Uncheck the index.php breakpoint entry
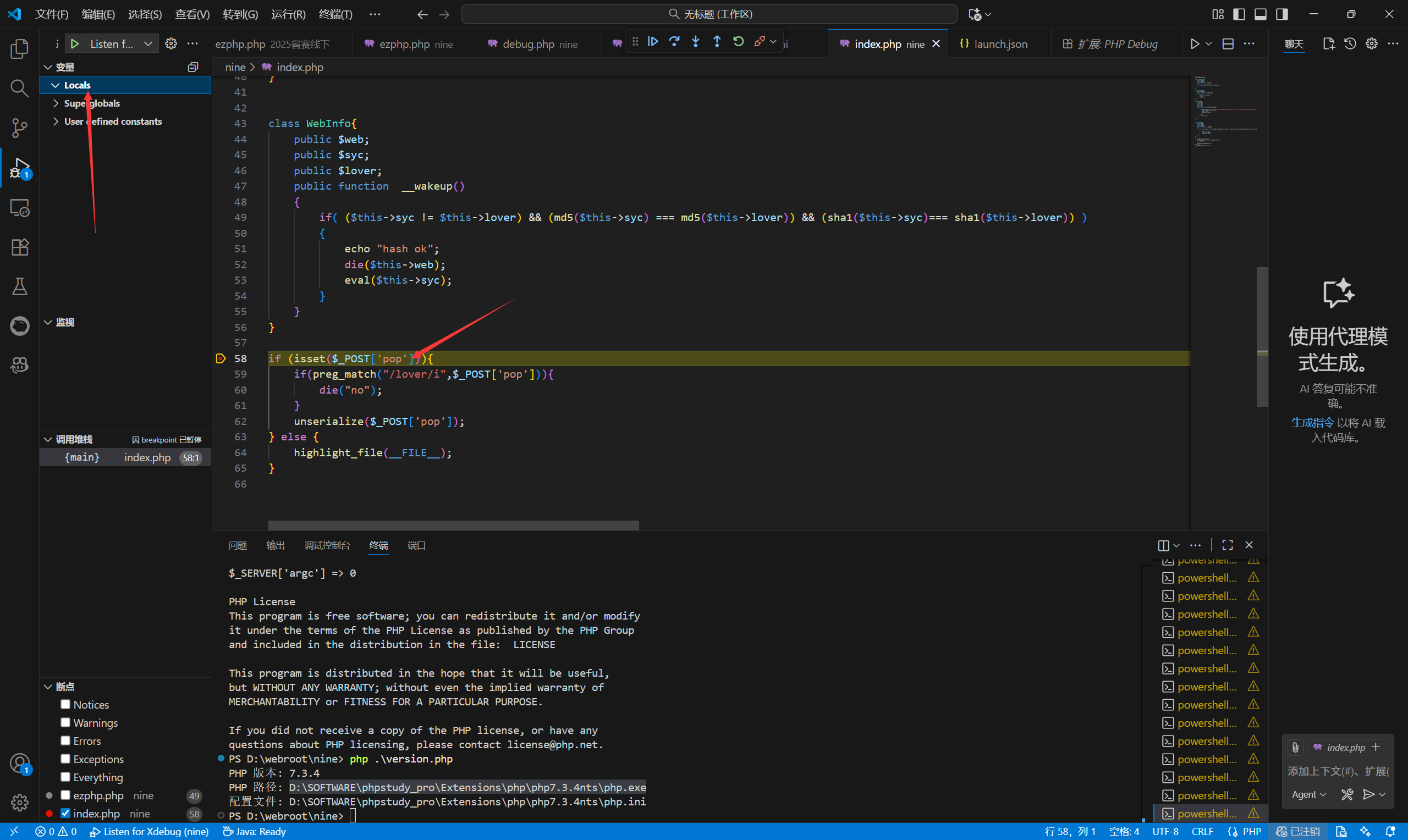 tap(65, 813)
